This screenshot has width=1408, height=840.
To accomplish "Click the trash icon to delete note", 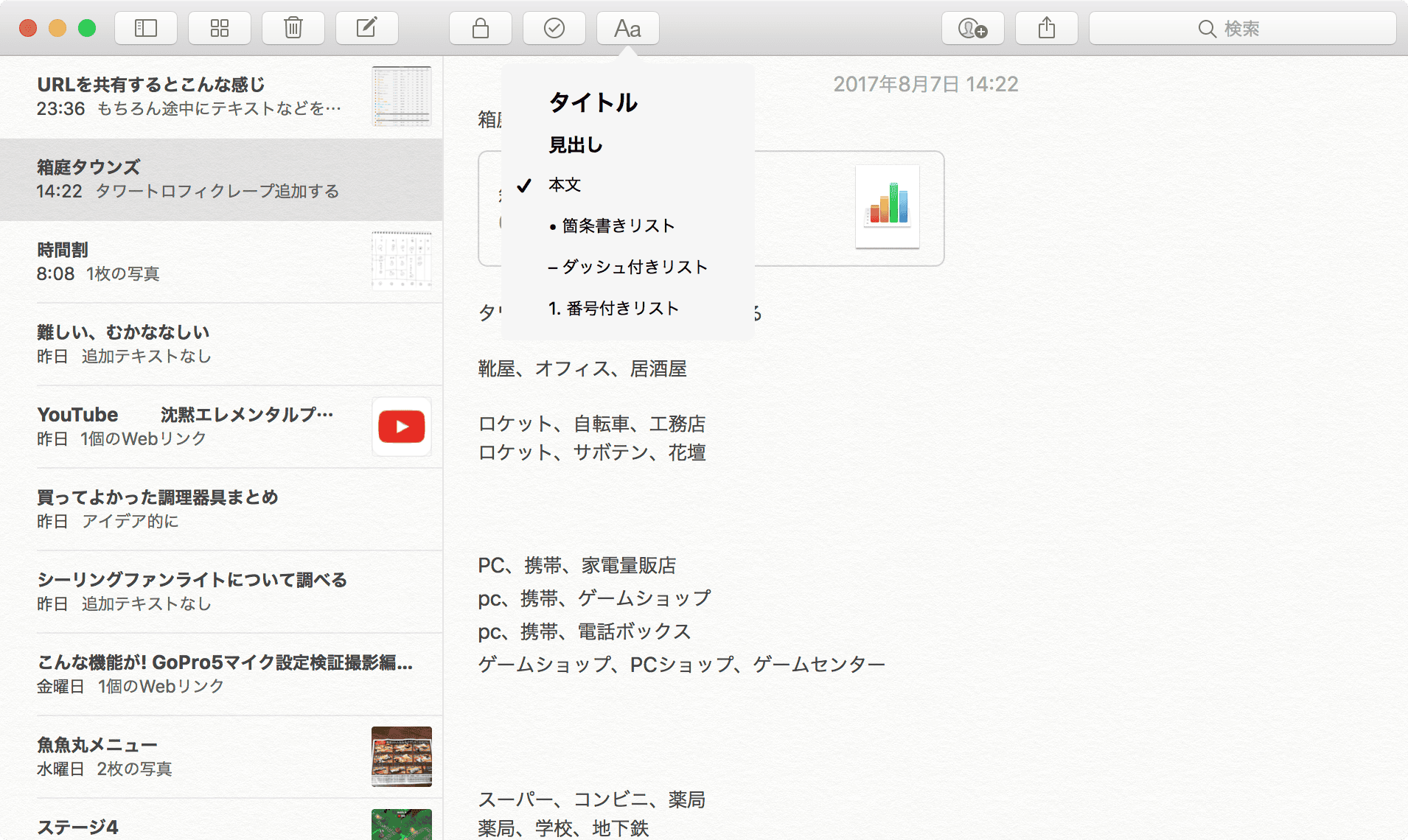I will coord(293,29).
